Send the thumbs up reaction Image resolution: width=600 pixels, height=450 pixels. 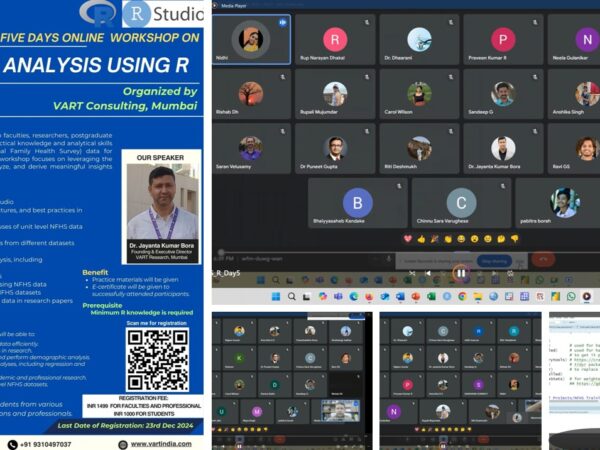[421, 239]
